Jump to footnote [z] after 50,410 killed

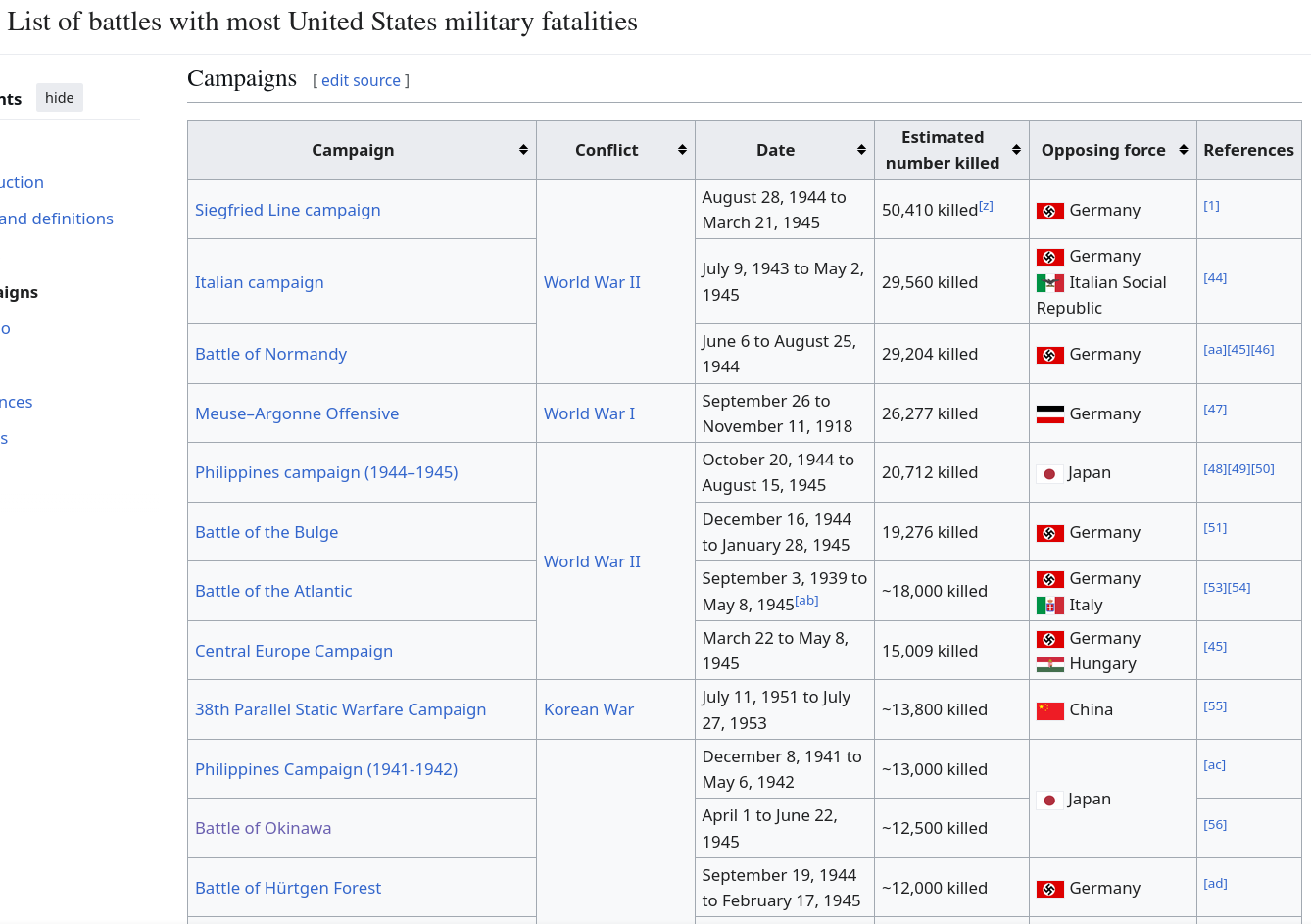pos(986,206)
